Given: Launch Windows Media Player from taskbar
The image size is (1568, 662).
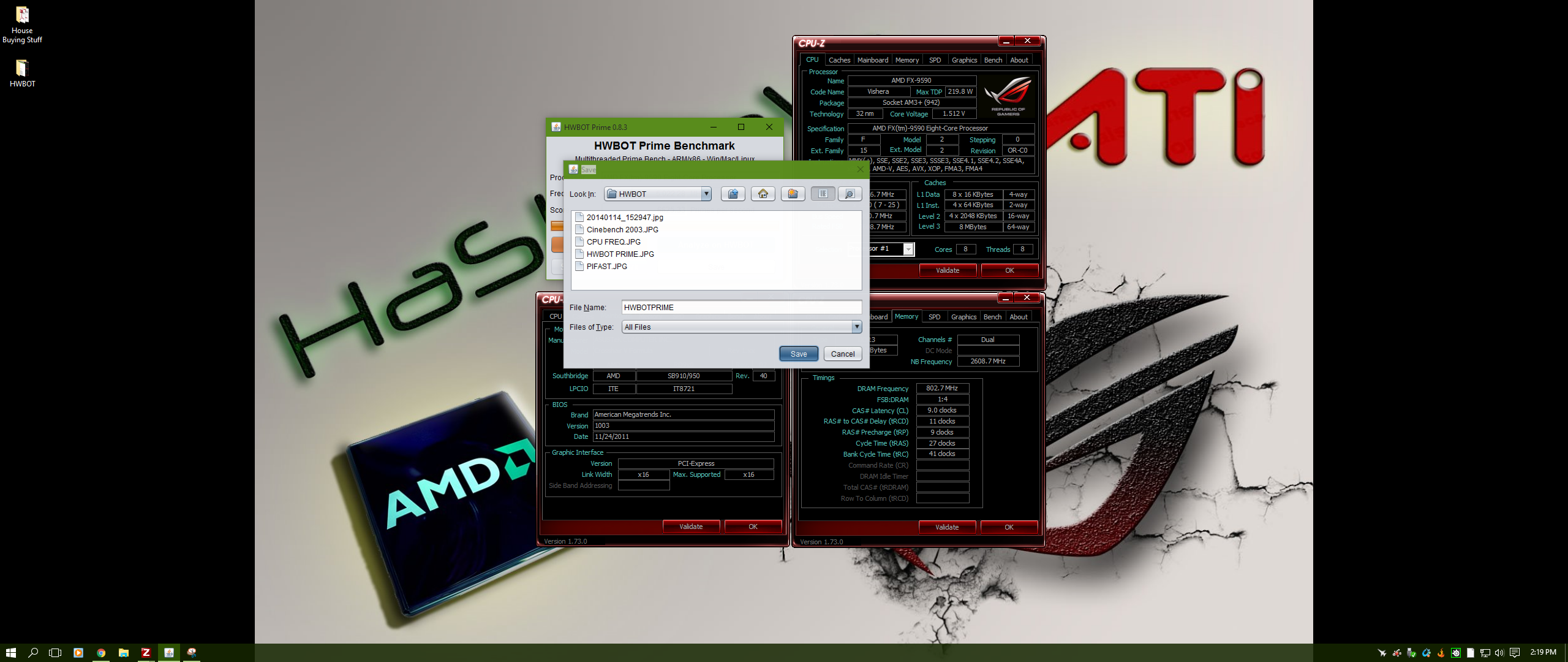Looking at the screenshot, I should point(78,653).
